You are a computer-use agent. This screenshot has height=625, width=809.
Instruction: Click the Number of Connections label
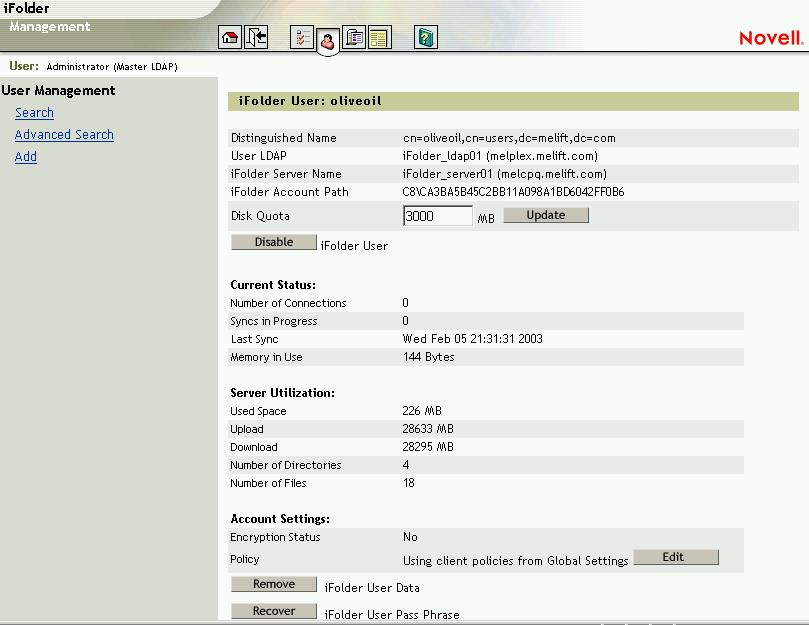[x=288, y=303]
